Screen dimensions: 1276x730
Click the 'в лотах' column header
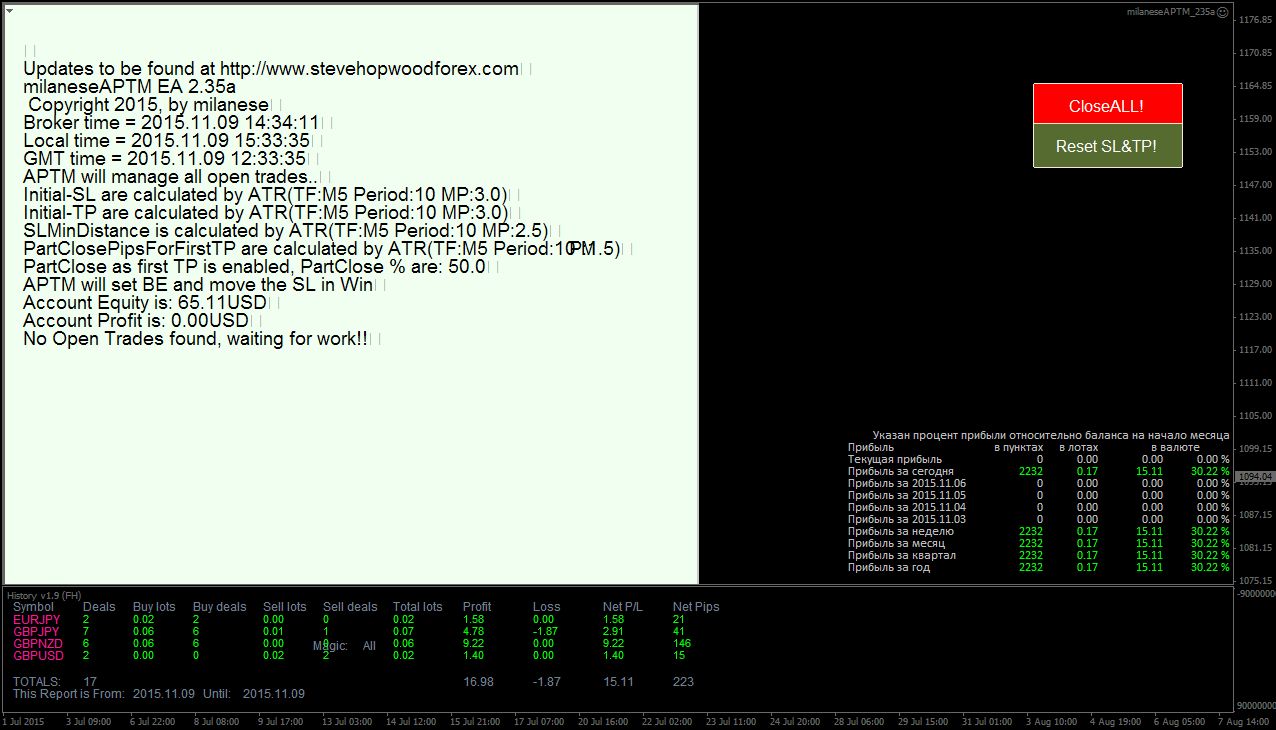[x=1079, y=447]
